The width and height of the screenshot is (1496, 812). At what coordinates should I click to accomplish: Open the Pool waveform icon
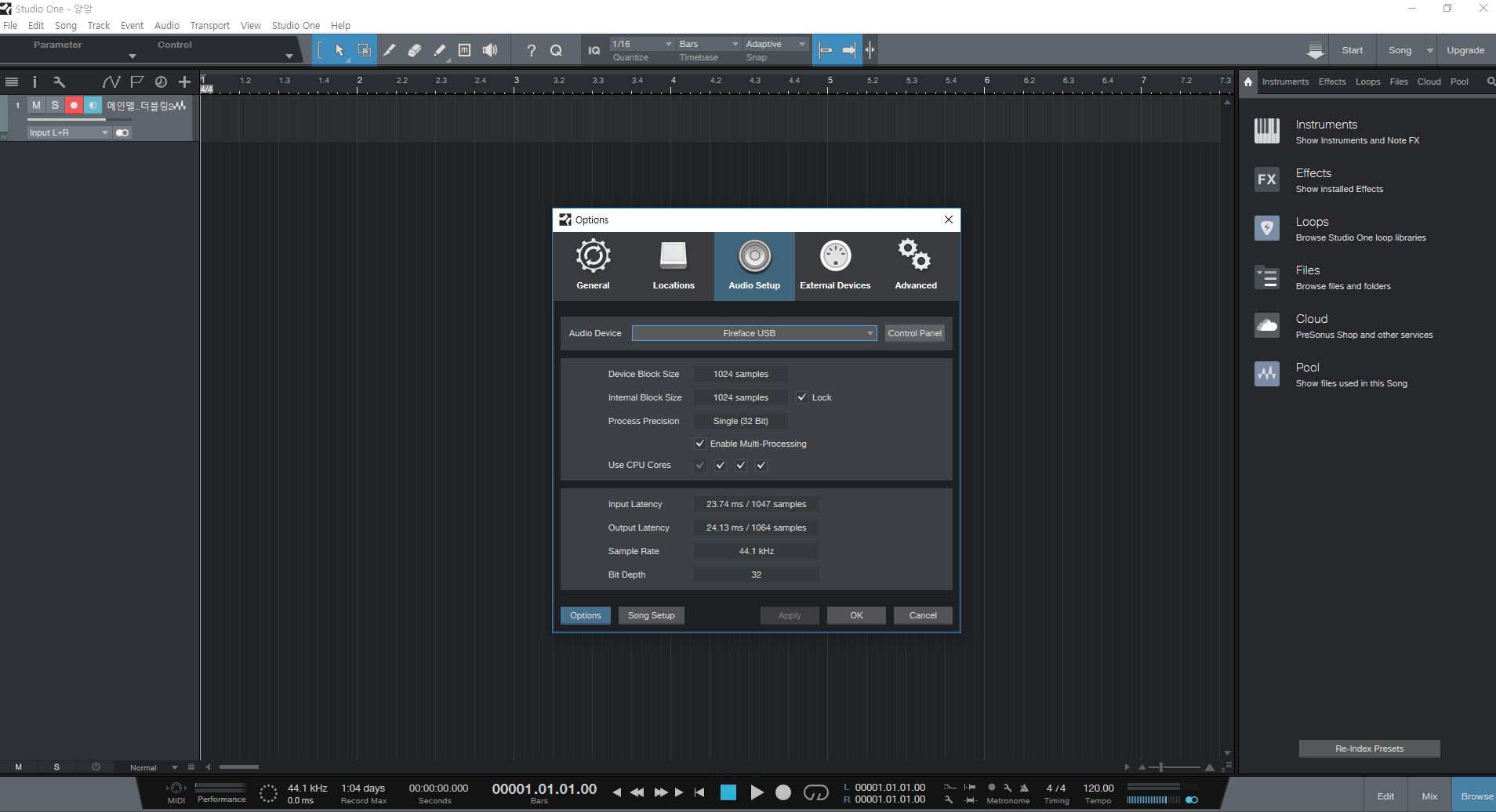click(x=1267, y=374)
